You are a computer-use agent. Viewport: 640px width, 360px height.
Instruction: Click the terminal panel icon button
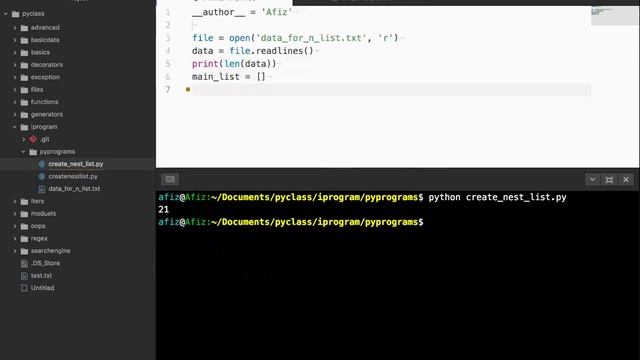pos(170,180)
